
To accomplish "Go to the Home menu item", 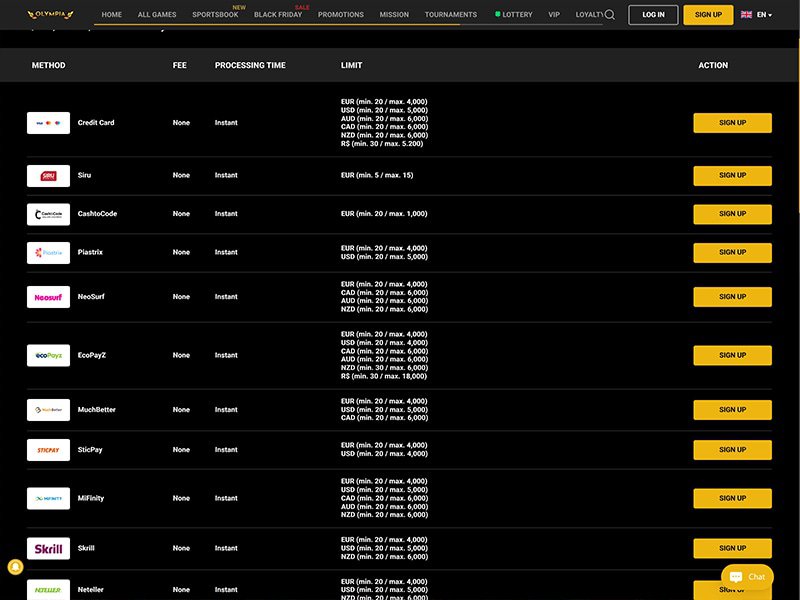I will (x=111, y=15).
